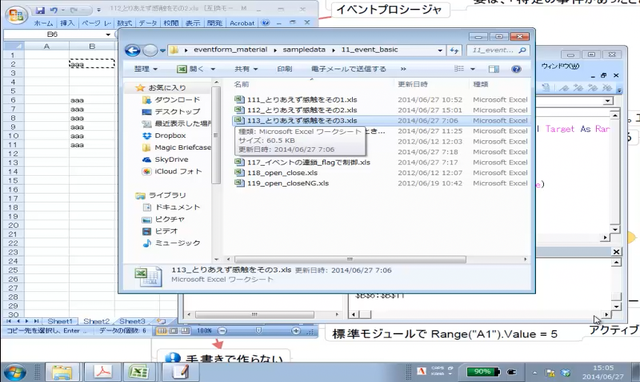The image size is (640, 382).
Task: Switch to Page Break Preview view button
Action: click(x=185, y=331)
